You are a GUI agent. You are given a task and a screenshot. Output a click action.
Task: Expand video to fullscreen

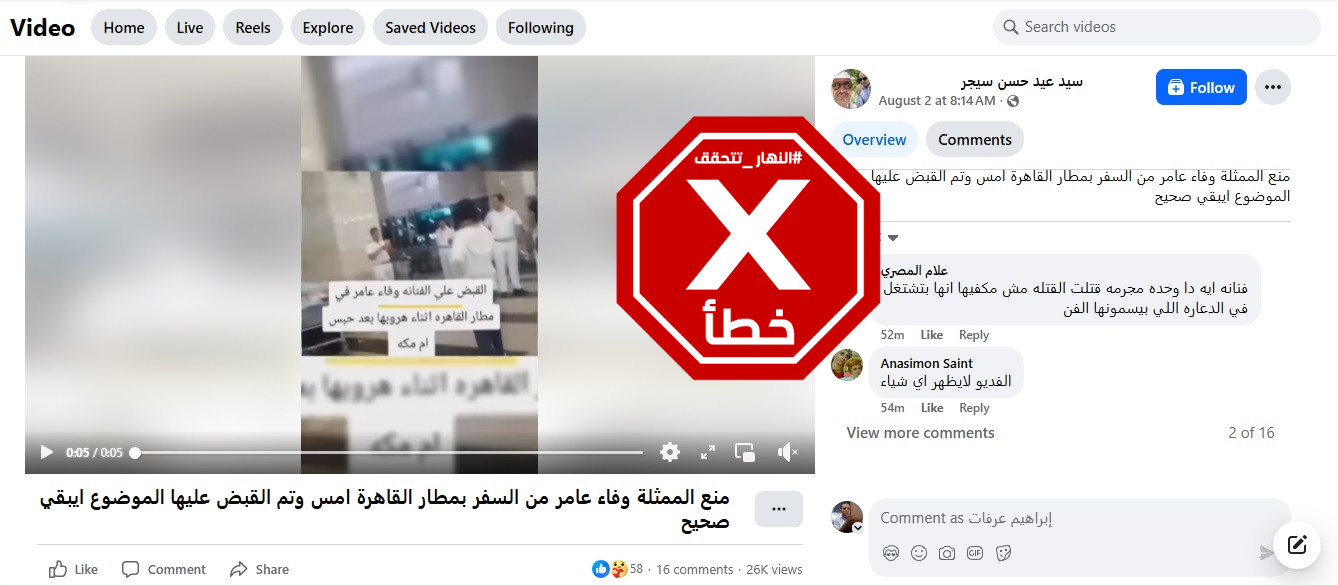pyautogui.click(x=708, y=452)
